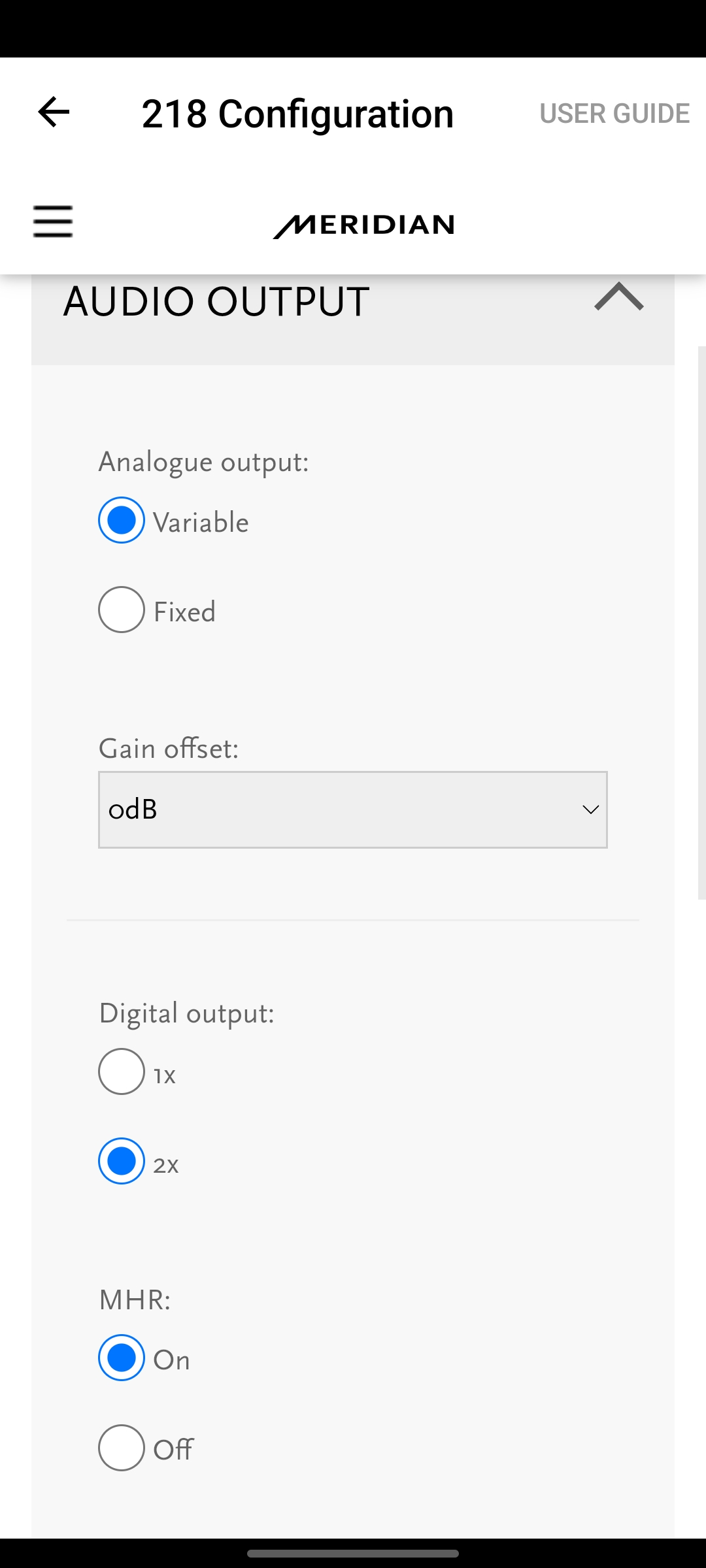
Task: Click the Meridian logo
Action: click(x=364, y=225)
